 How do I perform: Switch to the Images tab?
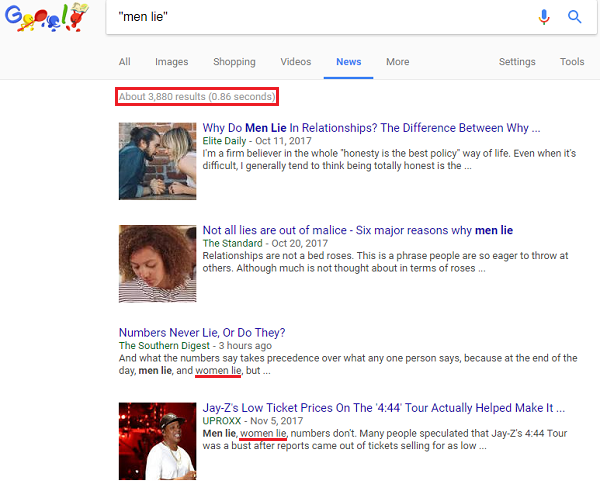(171, 62)
